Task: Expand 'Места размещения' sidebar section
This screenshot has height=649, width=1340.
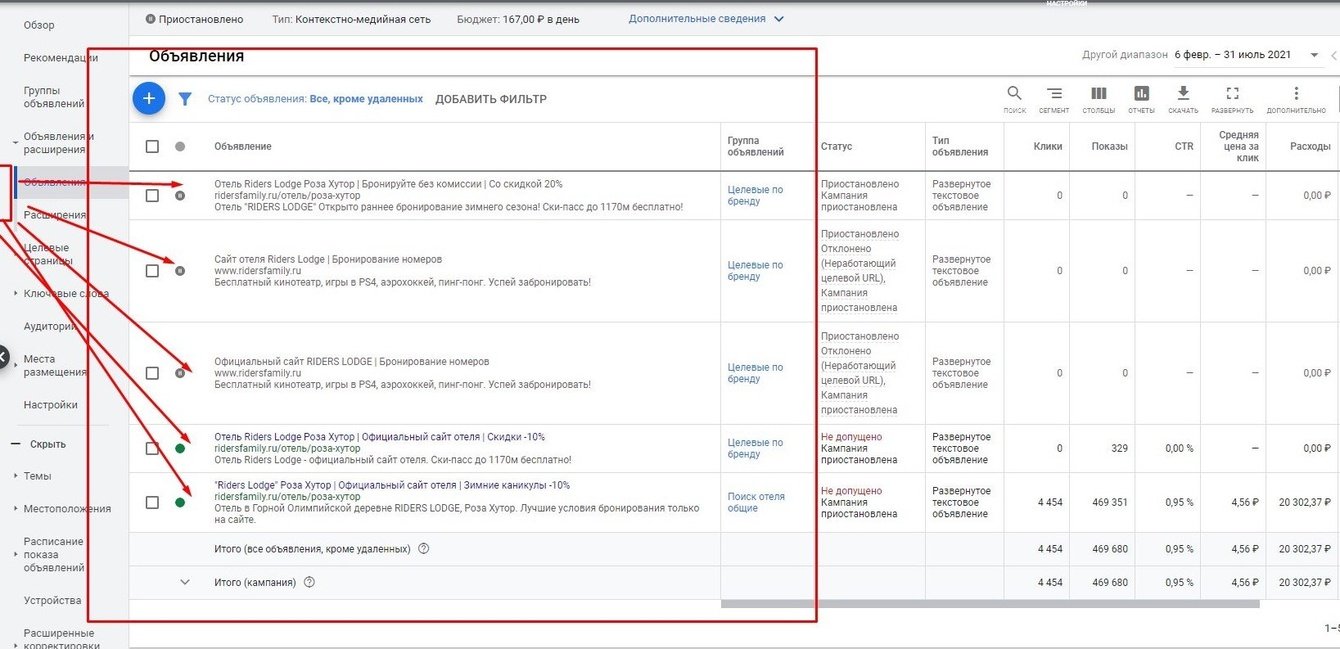Action: point(15,365)
